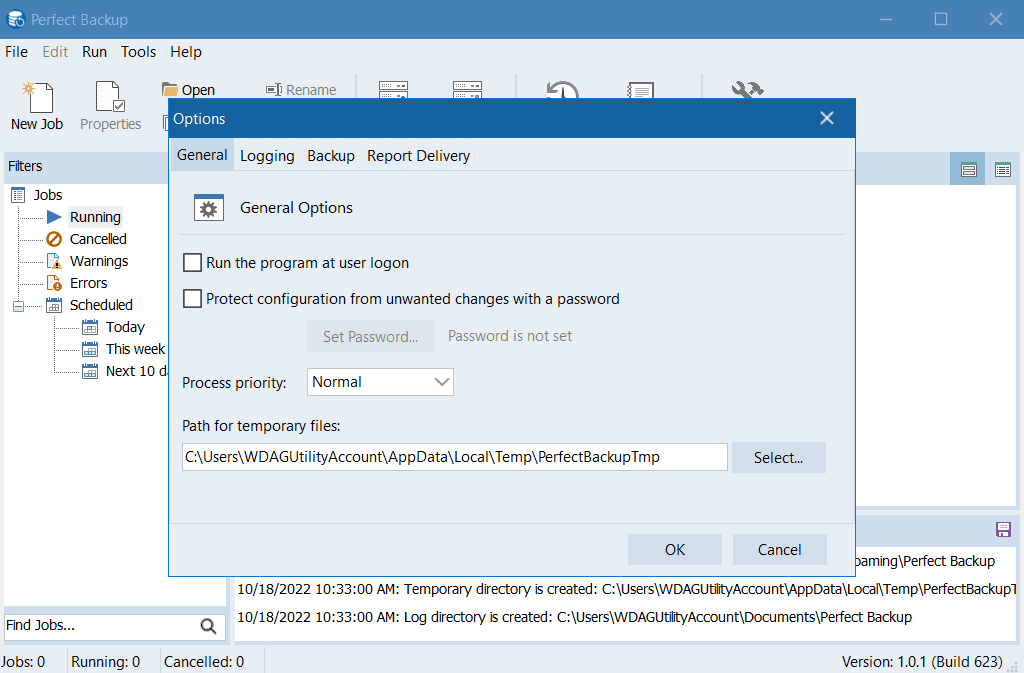
Task: Click the Properties toolbar icon
Action: click(x=110, y=98)
